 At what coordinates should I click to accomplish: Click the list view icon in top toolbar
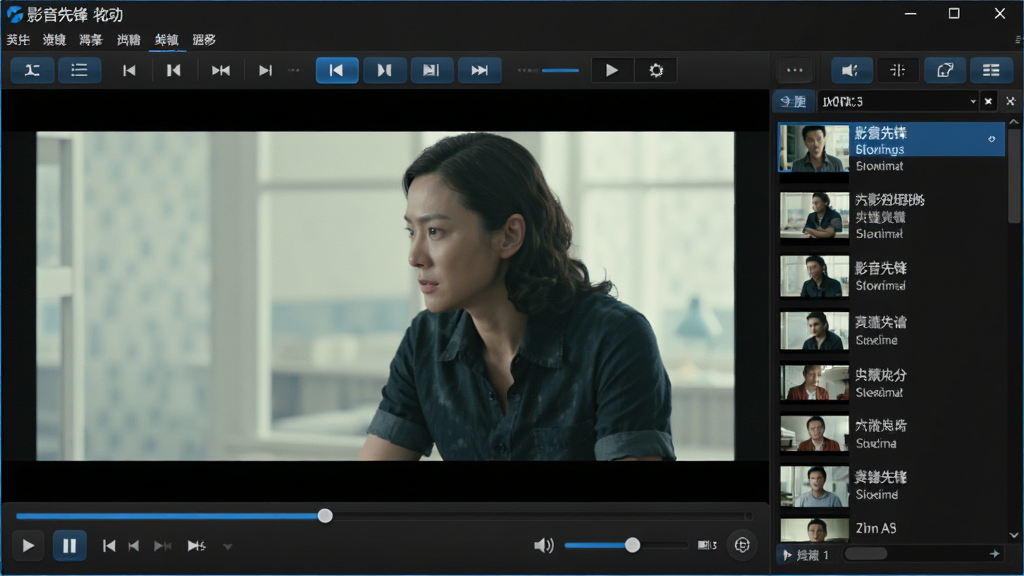click(x=79, y=70)
